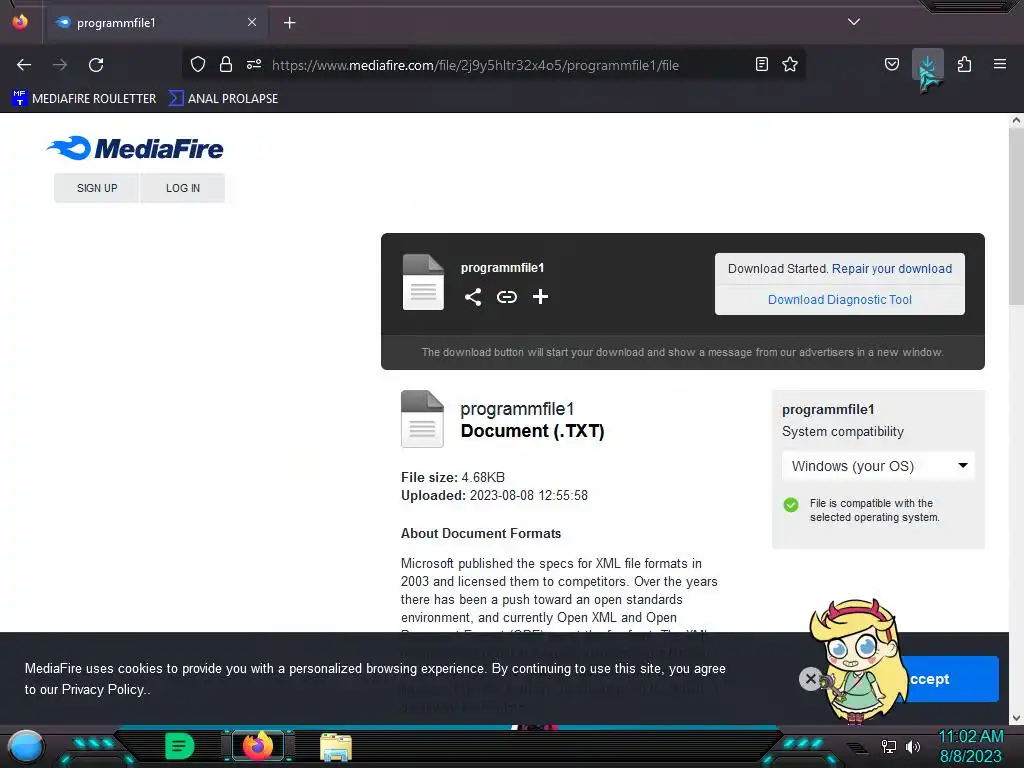Viewport: 1024px width, 768px height.
Task: Click the 'Uploaded: 2023-08-08 12:55:58' text
Action: (494, 496)
